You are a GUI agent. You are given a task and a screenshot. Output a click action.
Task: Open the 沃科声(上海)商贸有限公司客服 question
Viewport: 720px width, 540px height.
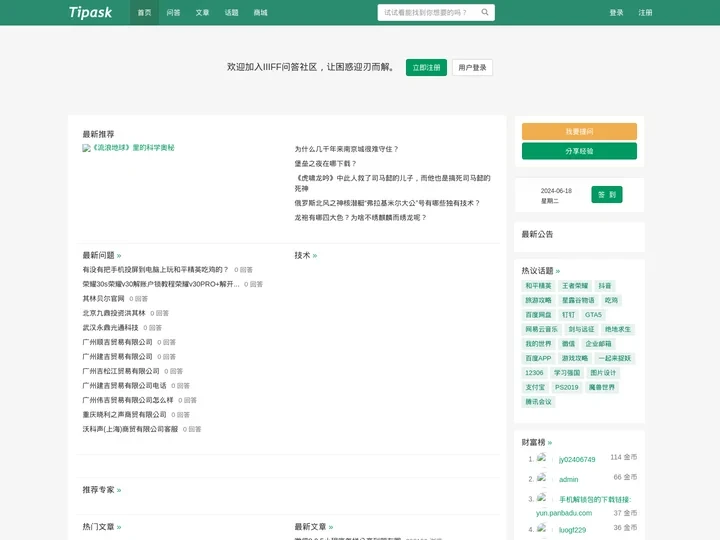pos(130,429)
